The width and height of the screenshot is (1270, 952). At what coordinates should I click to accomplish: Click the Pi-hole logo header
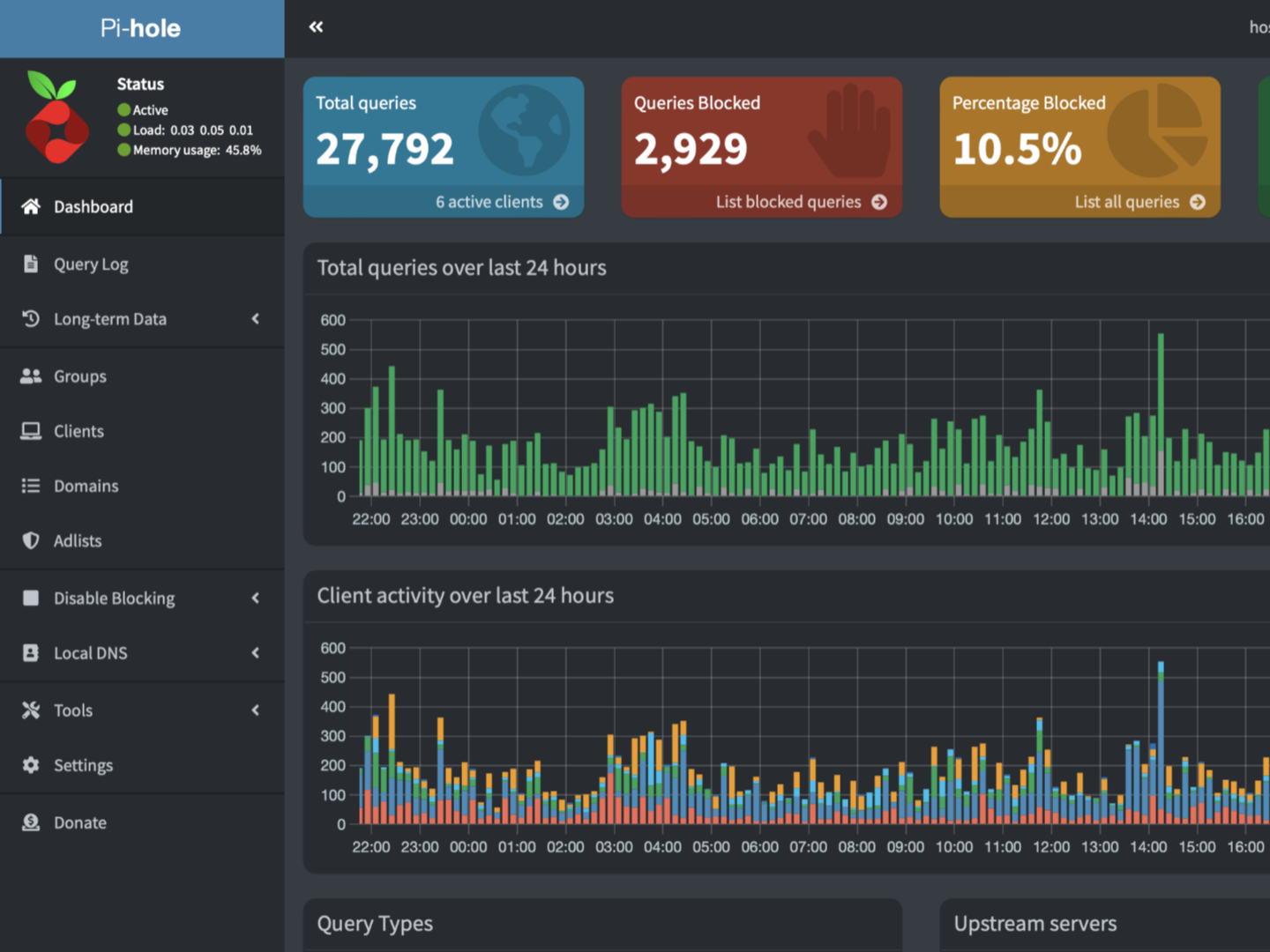141,28
